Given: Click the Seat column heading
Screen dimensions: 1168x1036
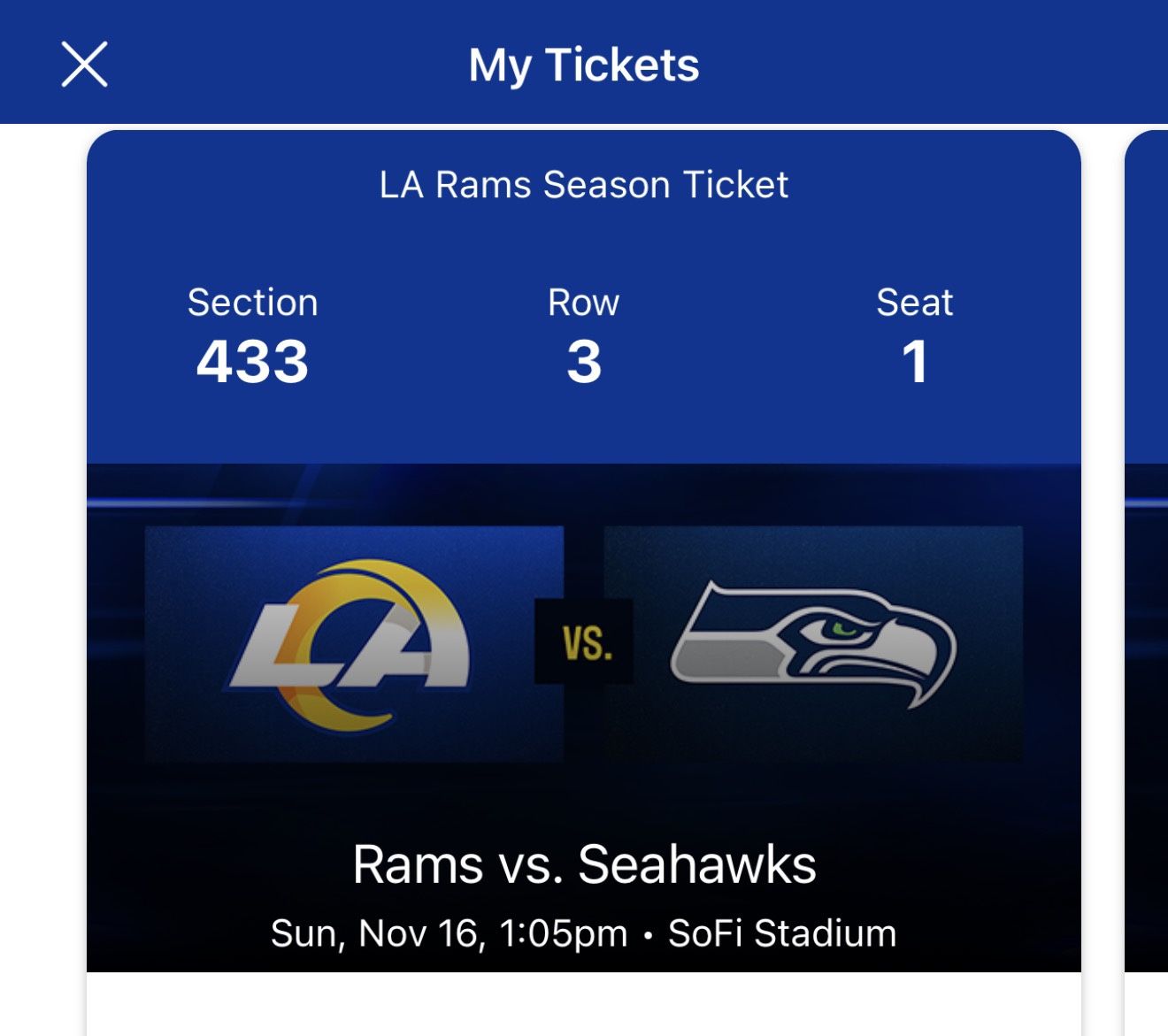Looking at the screenshot, I should coord(914,302).
